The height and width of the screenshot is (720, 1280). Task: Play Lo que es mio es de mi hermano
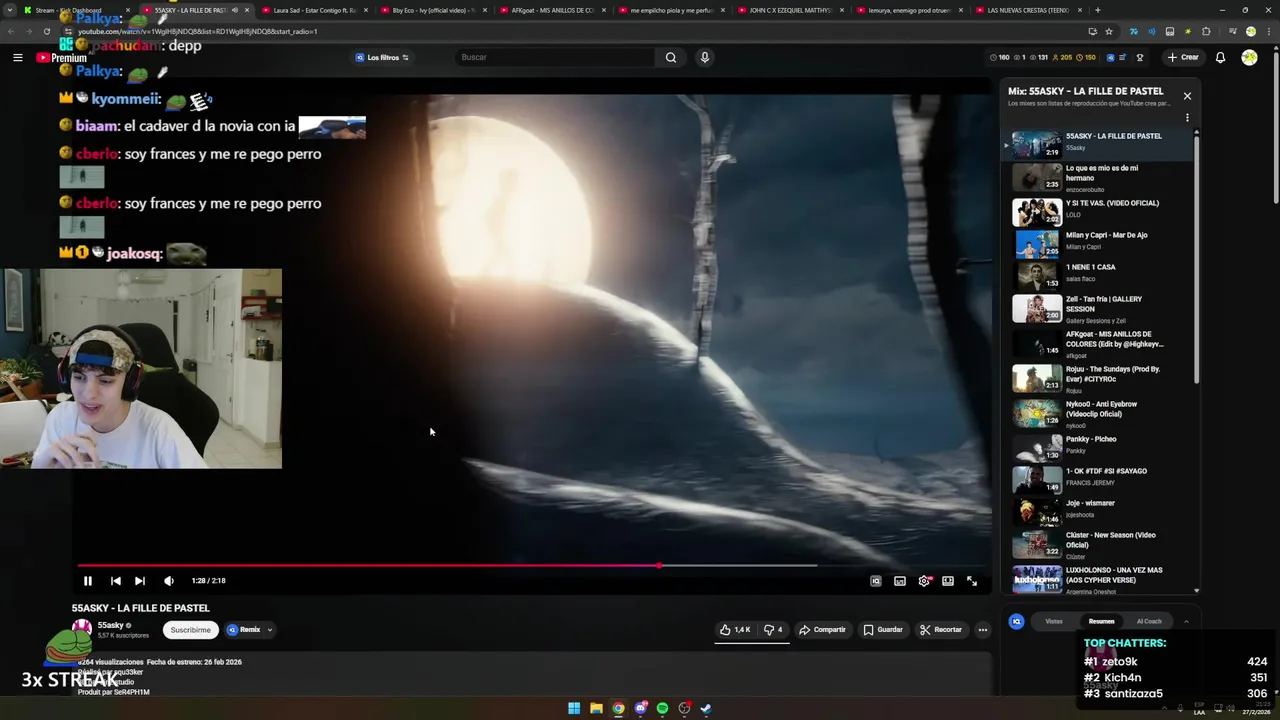pyautogui.click(x=1100, y=177)
